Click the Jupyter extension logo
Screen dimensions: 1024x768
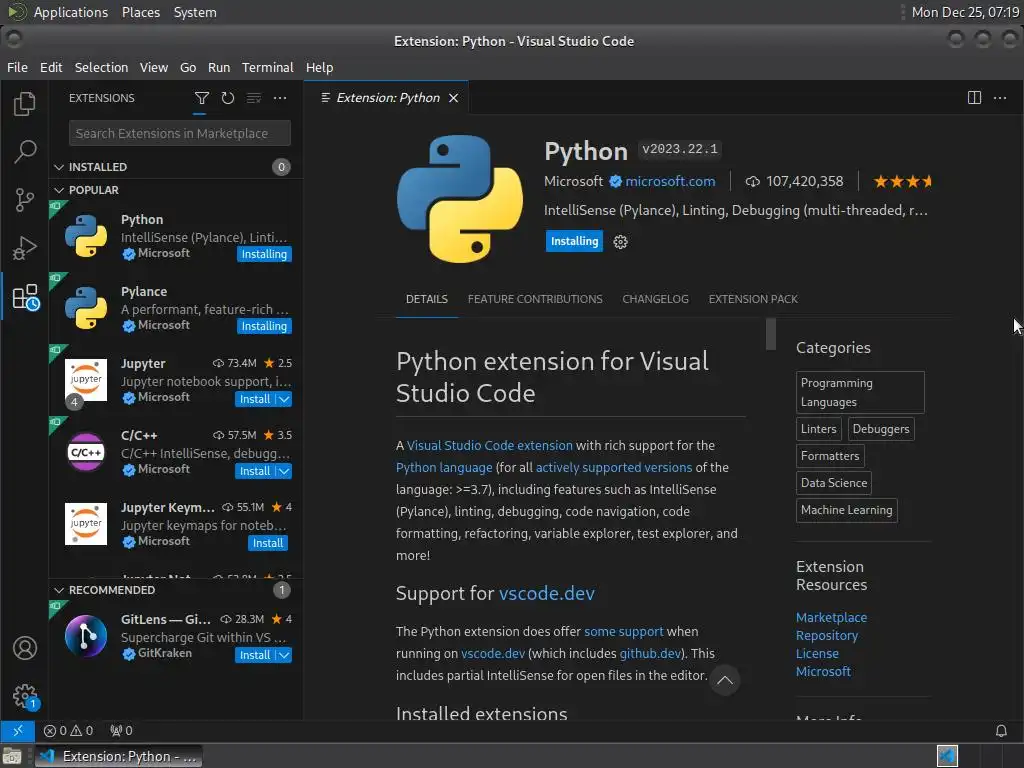click(x=86, y=379)
